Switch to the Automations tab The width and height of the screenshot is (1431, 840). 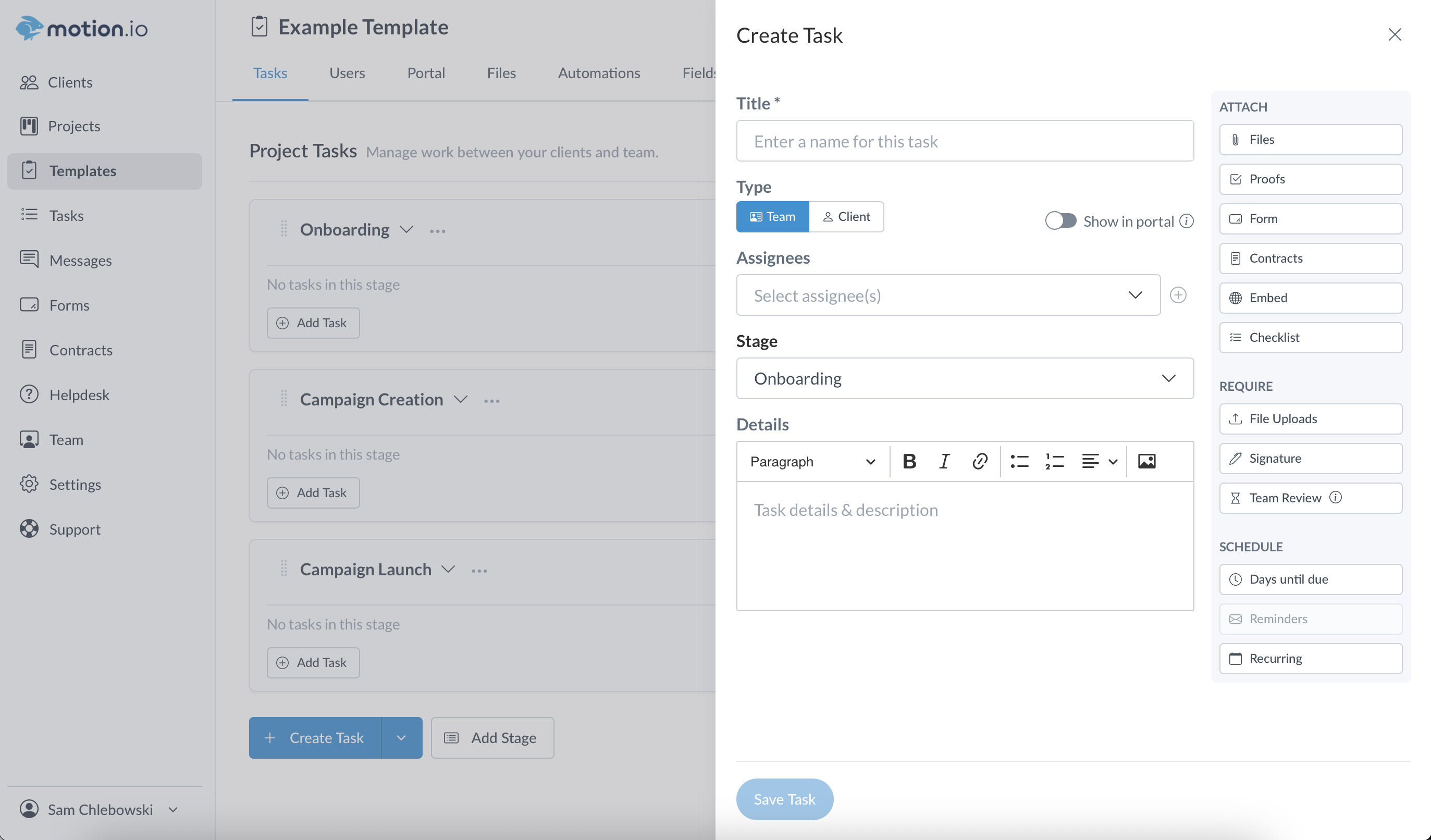(x=599, y=73)
